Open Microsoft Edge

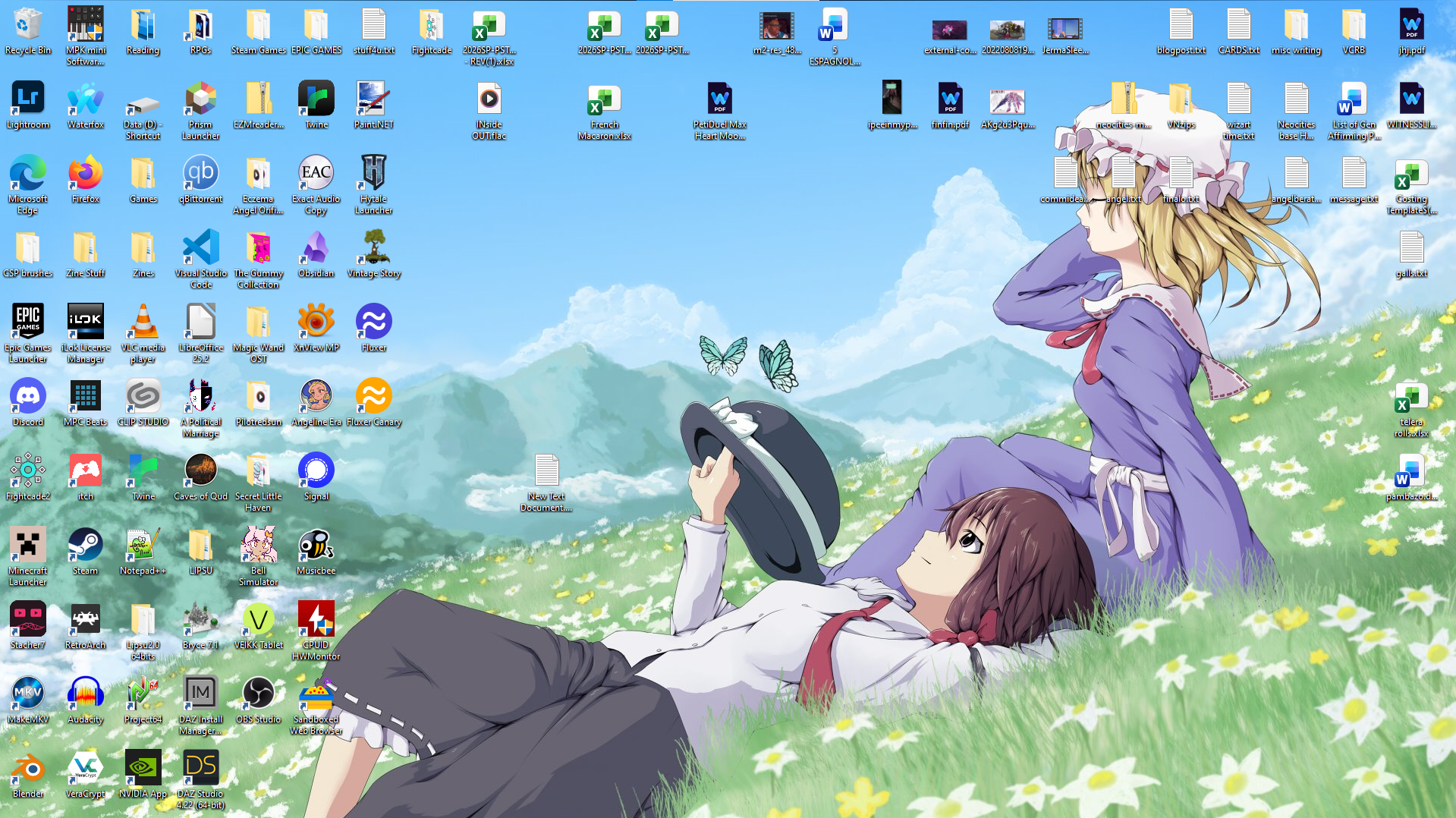[28, 186]
